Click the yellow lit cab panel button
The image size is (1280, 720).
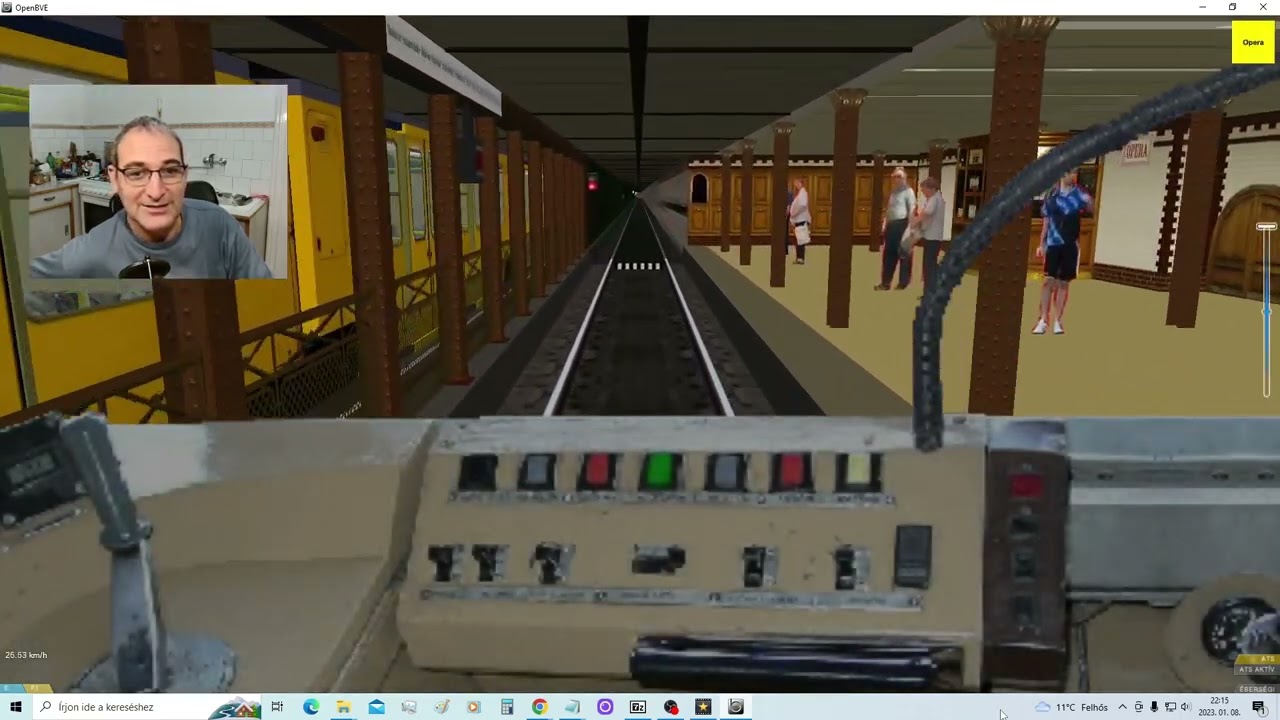(858, 472)
